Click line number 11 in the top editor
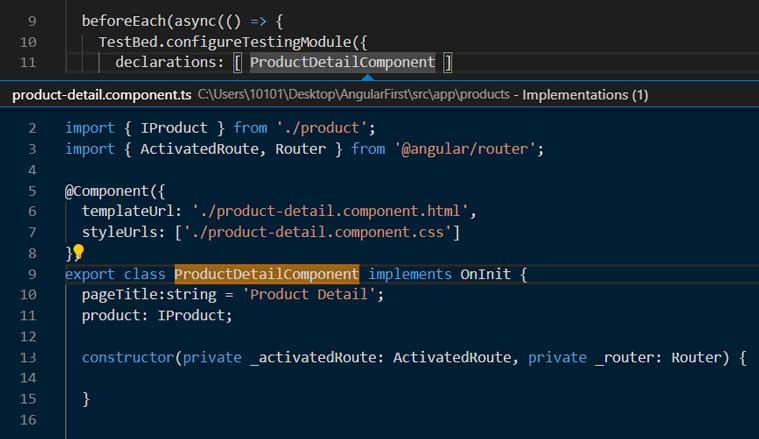 [28, 62]
